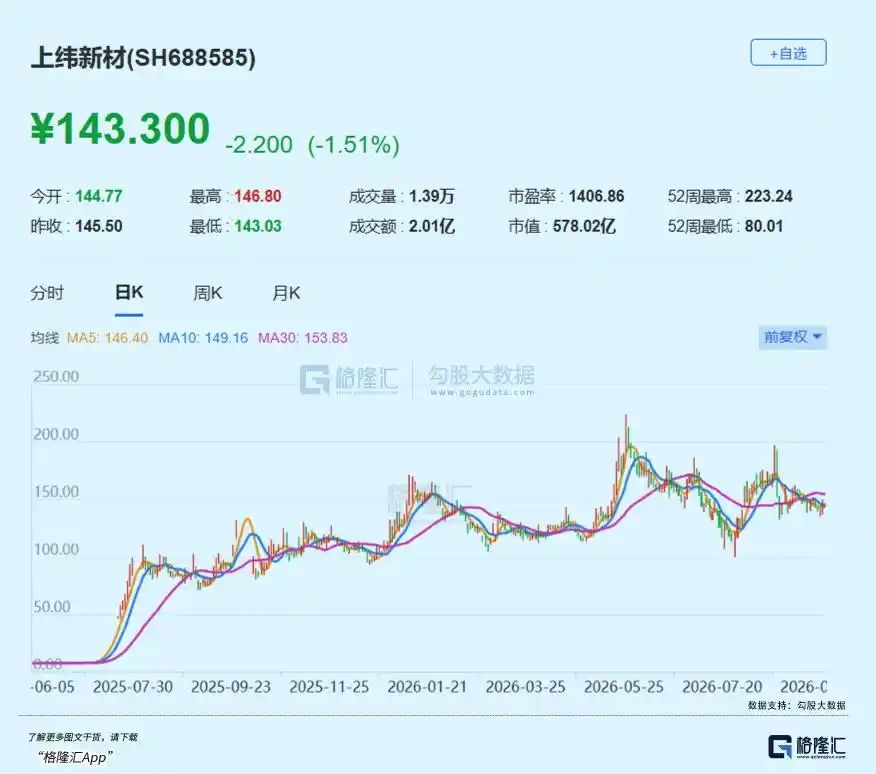Click the stock name 上纬新材(SH688585)
The width and height of the screenshot is (876, 774).
pos(143,58)
